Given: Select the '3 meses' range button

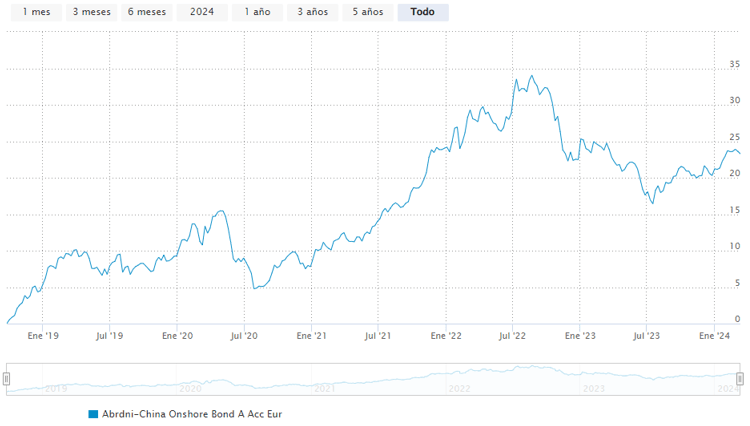Looking at the screenshot, I should [91, 12].
